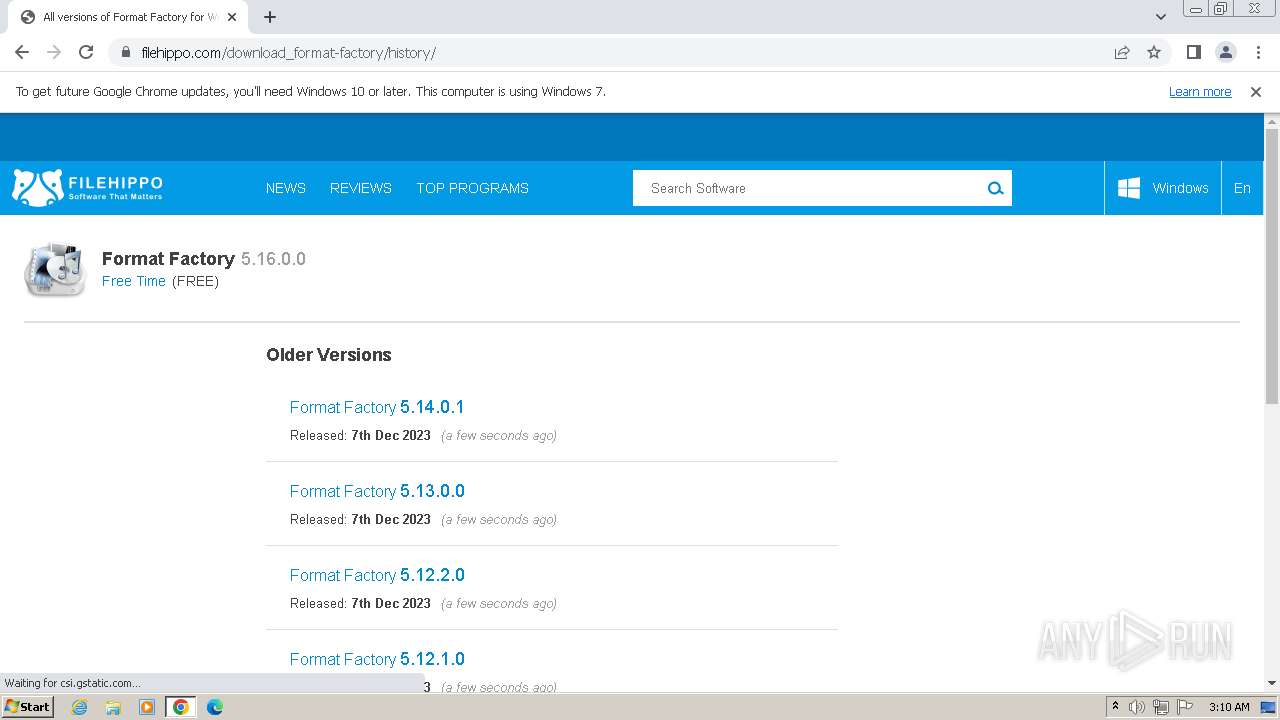
Task: Click the Format Factory app icon
Action: click(x=55, y=269)
